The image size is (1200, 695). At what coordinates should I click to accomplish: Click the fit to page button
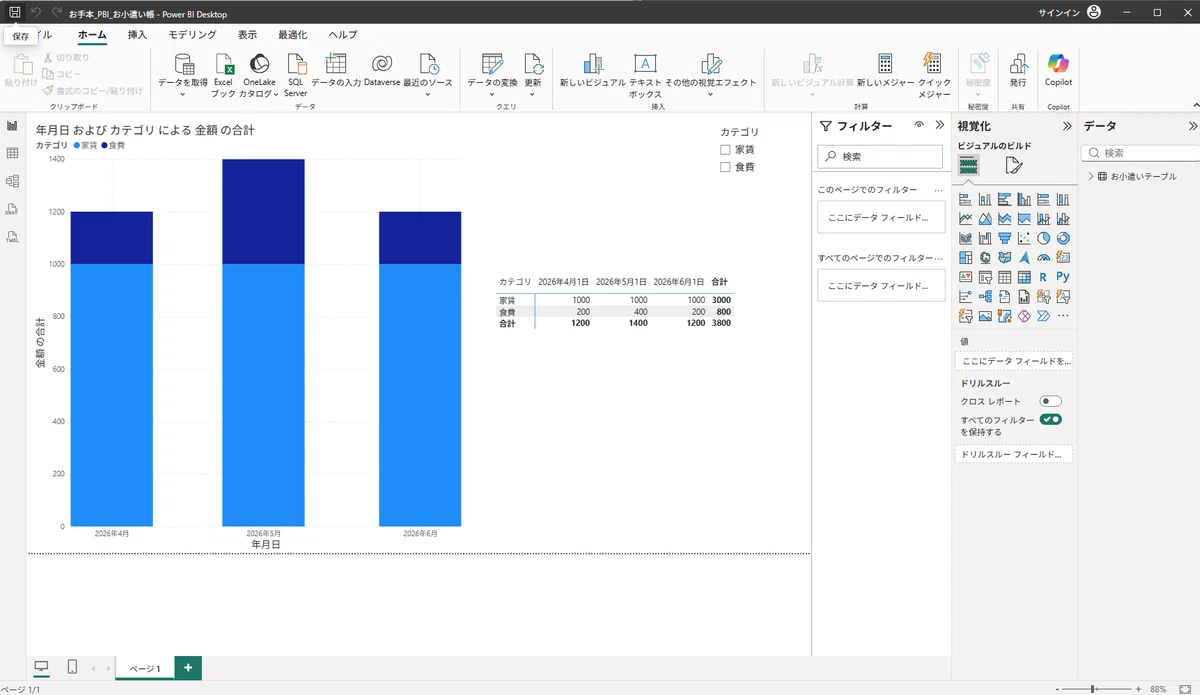[1185, 689]
